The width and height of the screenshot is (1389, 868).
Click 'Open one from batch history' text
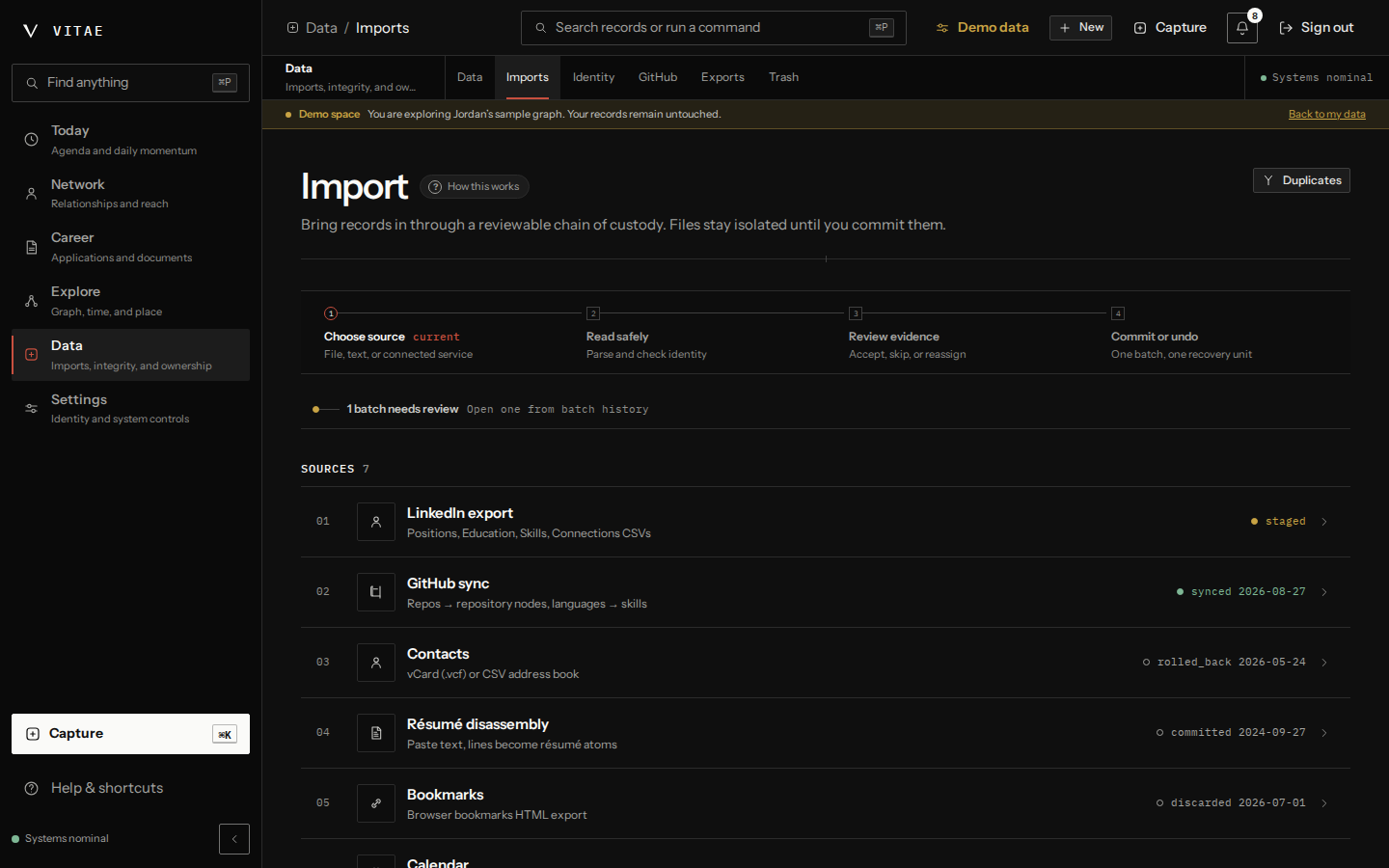coord(558,410)
